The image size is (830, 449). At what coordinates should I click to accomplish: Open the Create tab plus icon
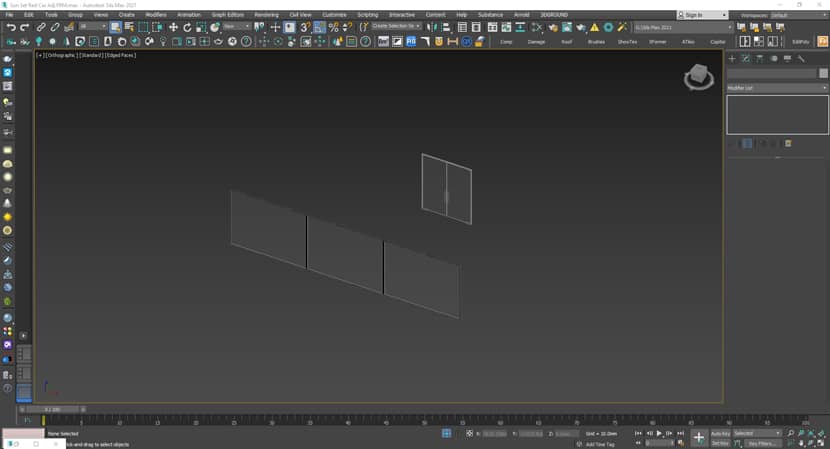click(x=732, y=59)
